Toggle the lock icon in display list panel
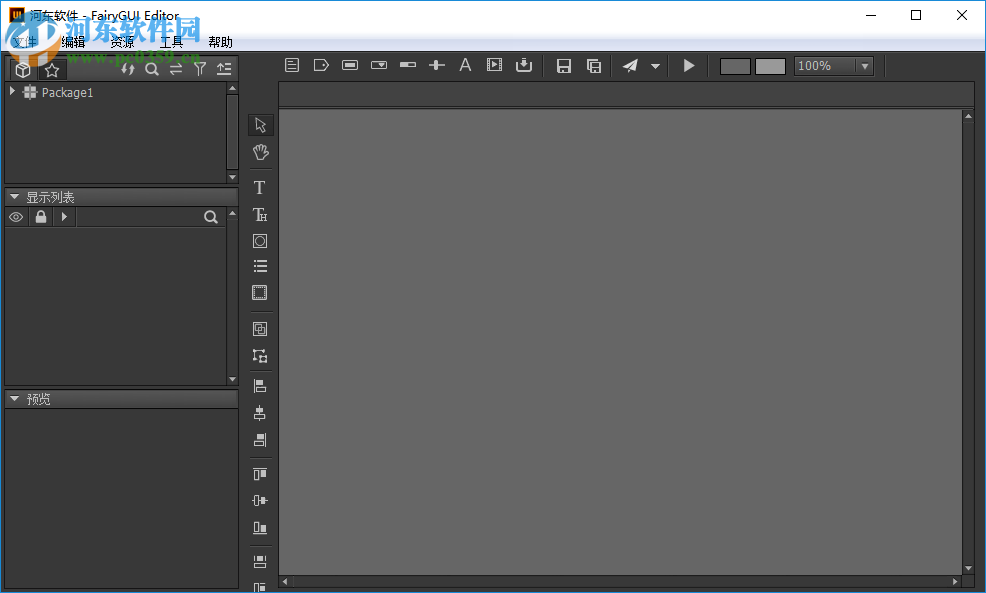Screen dimensions: 986x593 40,216
